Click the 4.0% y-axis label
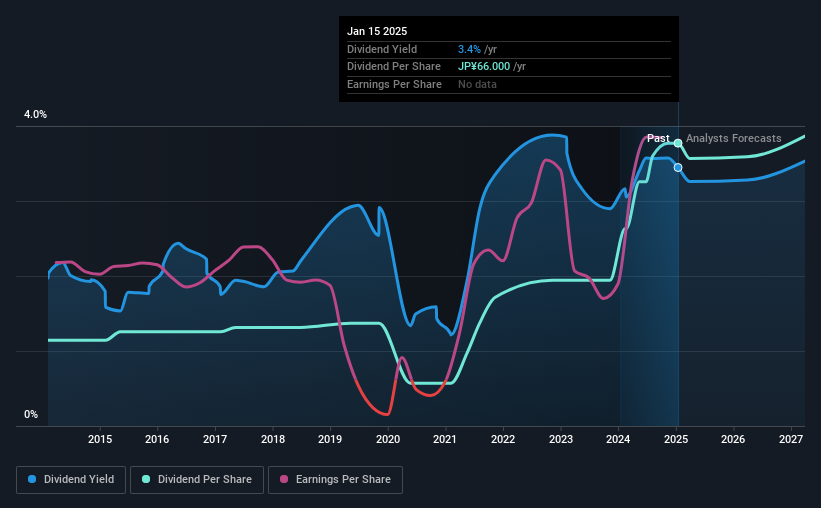 [35, 115]
